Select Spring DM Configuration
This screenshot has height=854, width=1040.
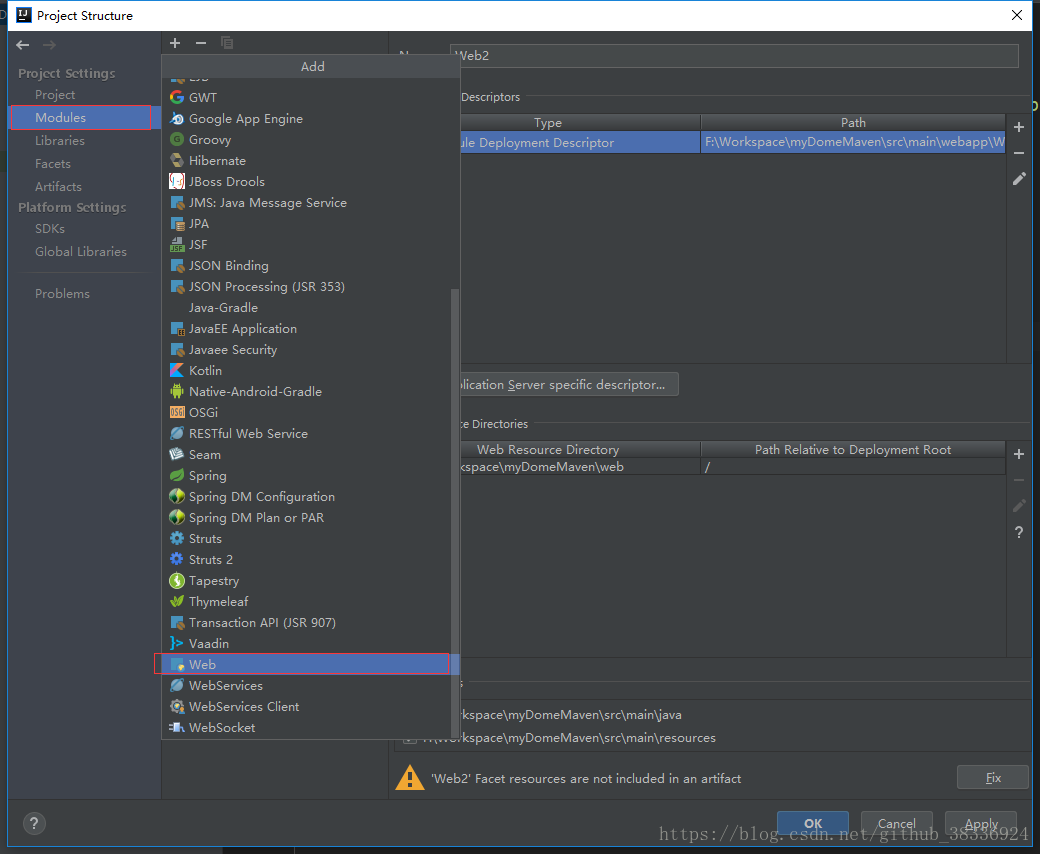click(x=305, y=497)
